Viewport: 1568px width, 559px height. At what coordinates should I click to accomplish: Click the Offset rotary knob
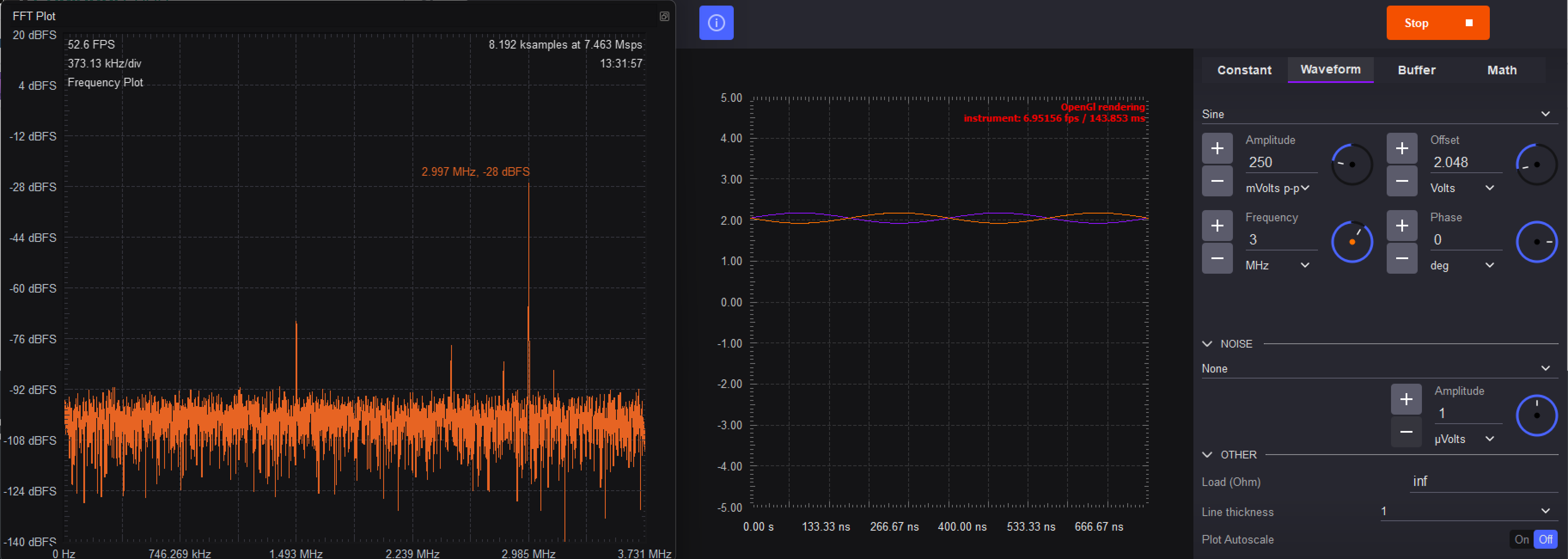pos(1536,165)
